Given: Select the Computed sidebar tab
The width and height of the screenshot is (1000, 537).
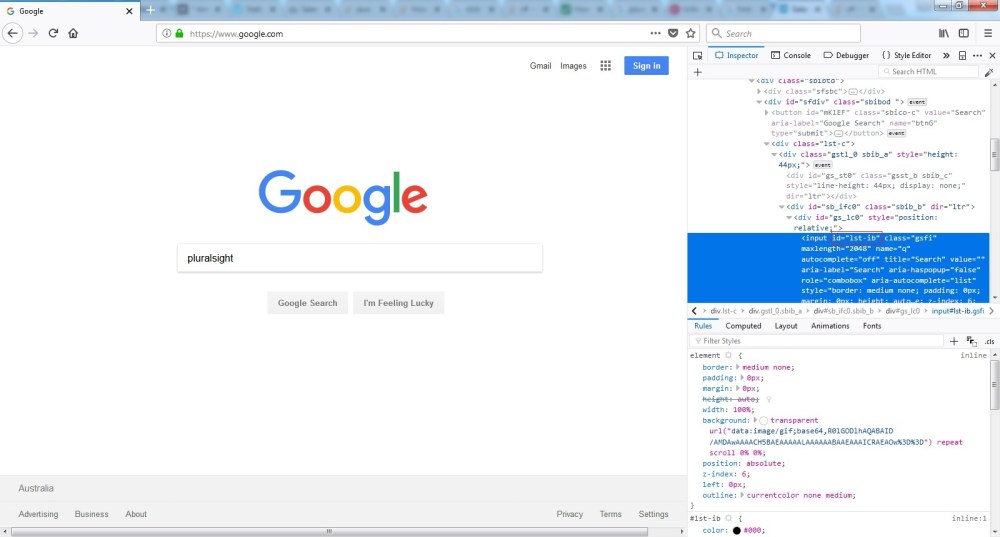Looking at the screenshot, I should 743,326.
